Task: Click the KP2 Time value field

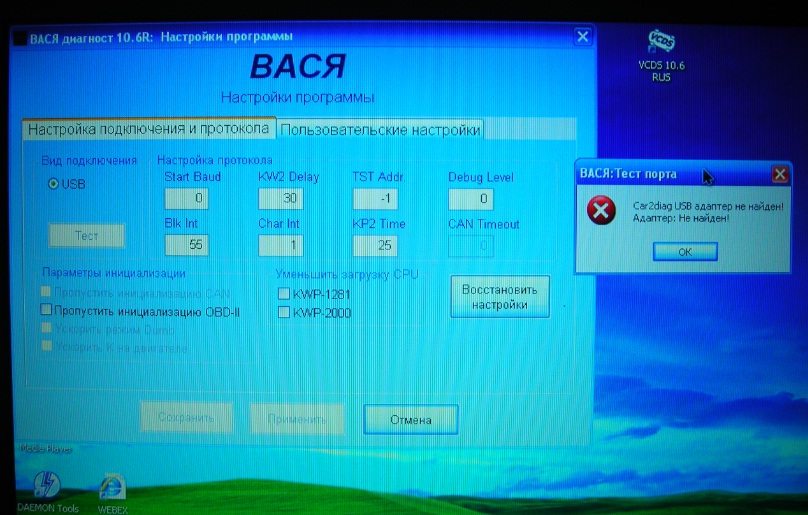Action: coord(375,246)
